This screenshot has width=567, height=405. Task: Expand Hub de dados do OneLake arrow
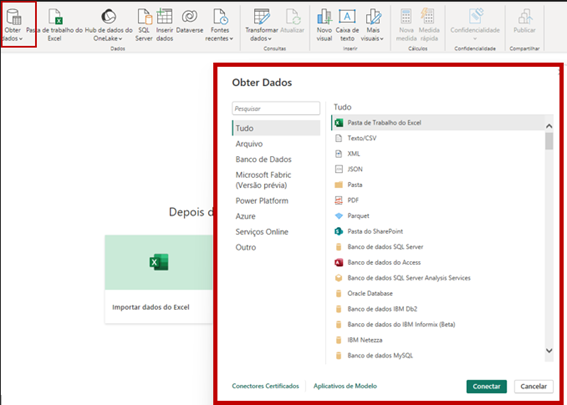120,39
